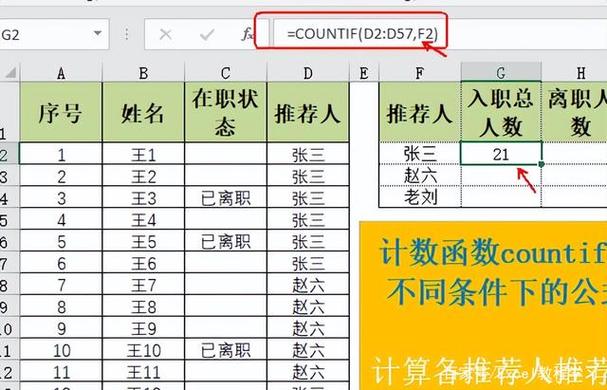Image resolution: width=607 pixels, height=390 pixels.
Task: Select column C header
Action: 226,73
